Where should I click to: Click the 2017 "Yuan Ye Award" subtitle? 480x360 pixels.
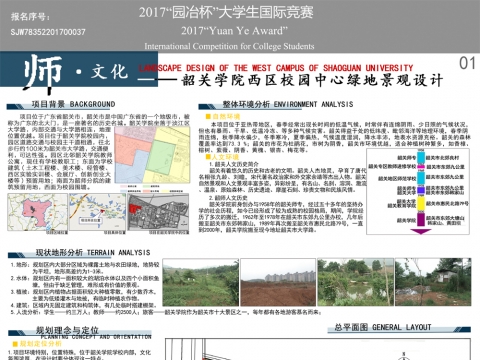[234, 31]
